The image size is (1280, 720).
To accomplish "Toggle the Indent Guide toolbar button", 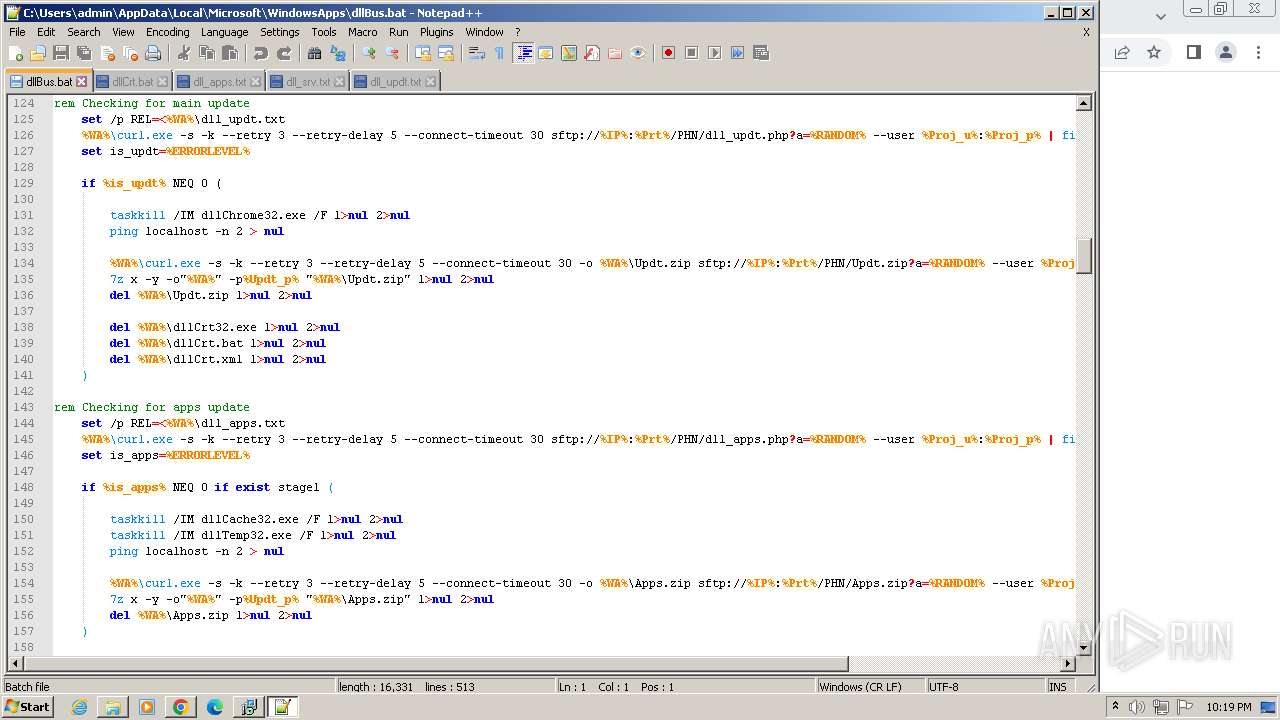I will [x=523, y=53].
